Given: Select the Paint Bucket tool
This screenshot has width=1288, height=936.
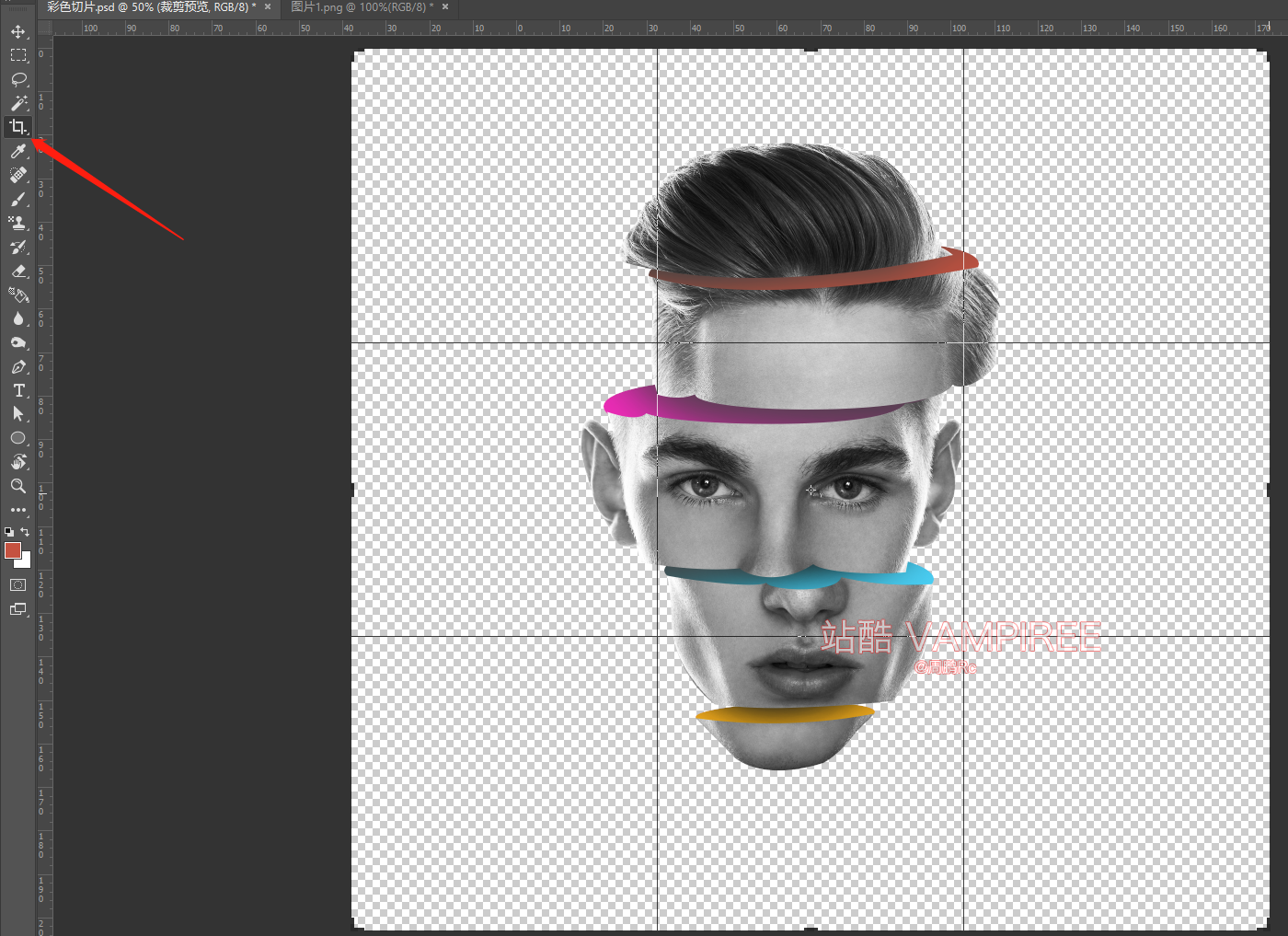Looking at the screenshot, I should [17, 295].
